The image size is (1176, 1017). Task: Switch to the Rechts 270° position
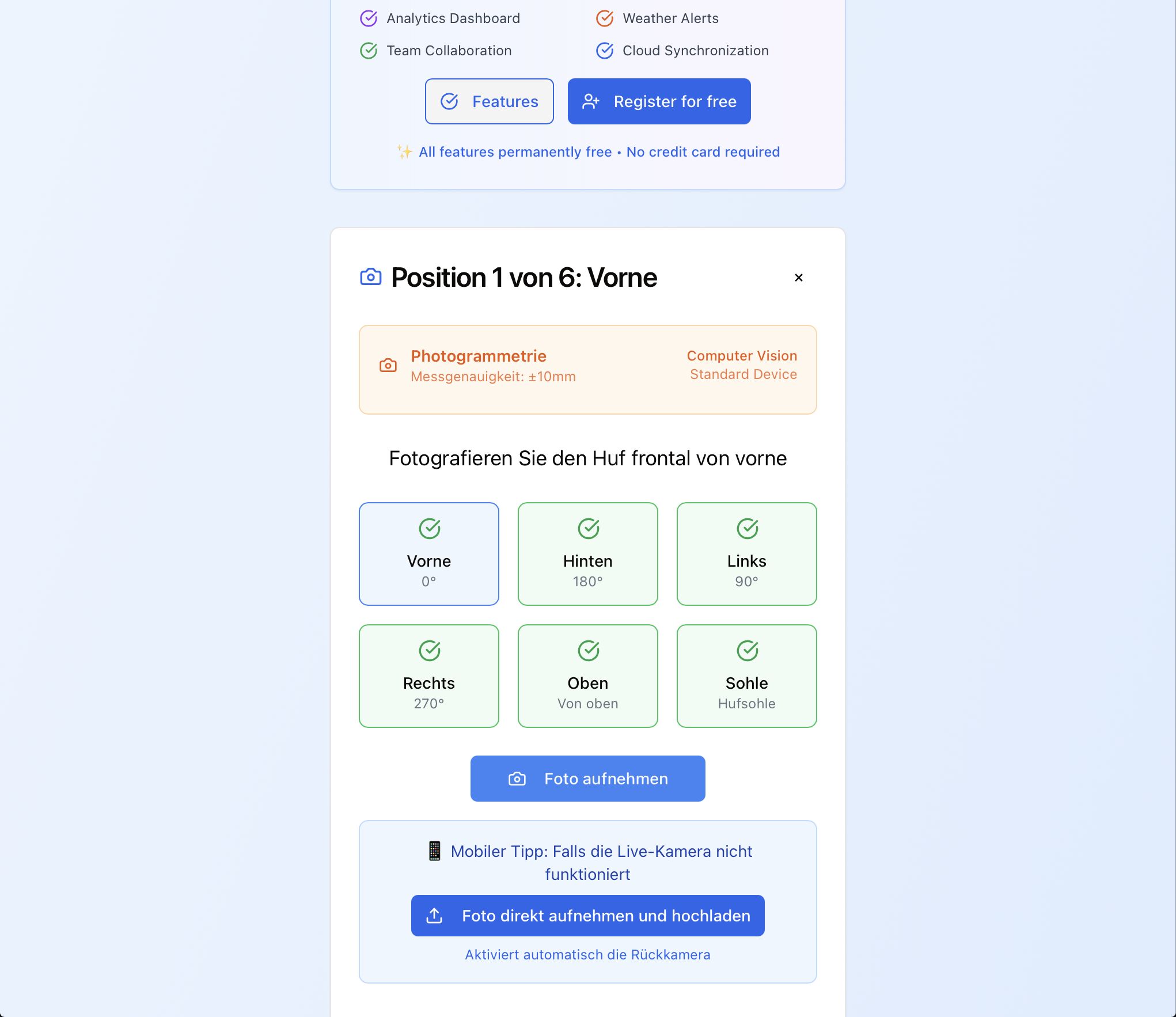(429, 676)
